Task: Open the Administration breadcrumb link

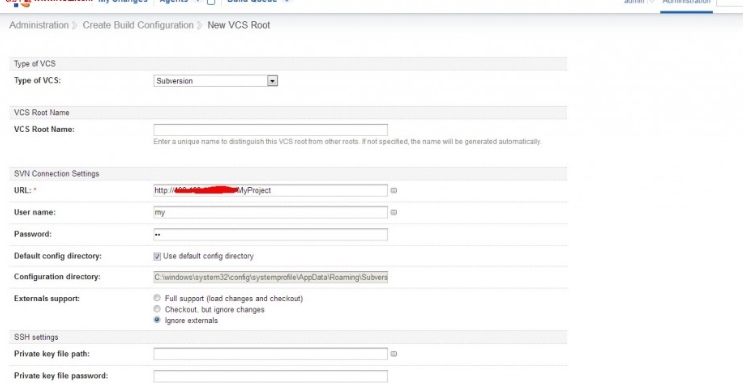Action: click(39, 25)
